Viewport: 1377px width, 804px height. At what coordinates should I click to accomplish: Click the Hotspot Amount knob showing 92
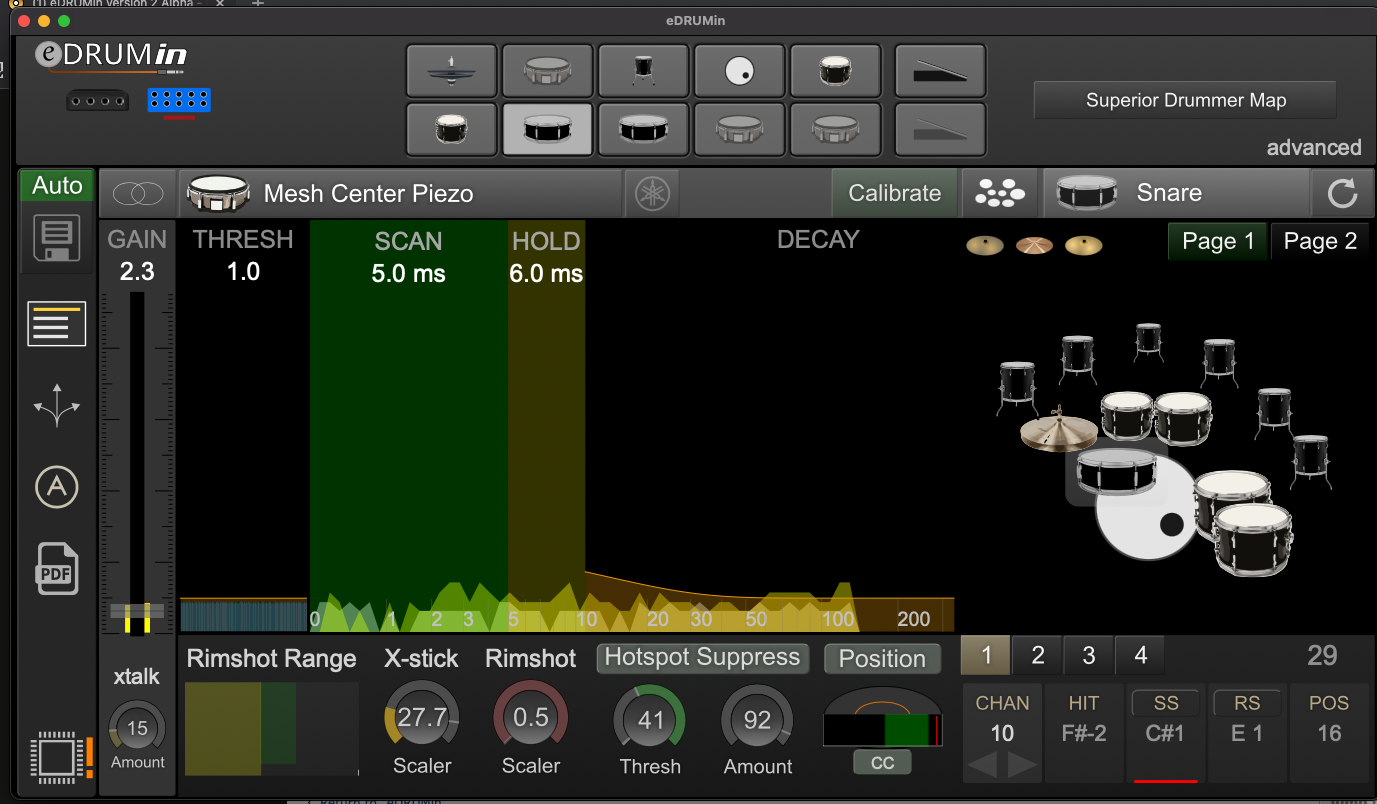(758, 720)
